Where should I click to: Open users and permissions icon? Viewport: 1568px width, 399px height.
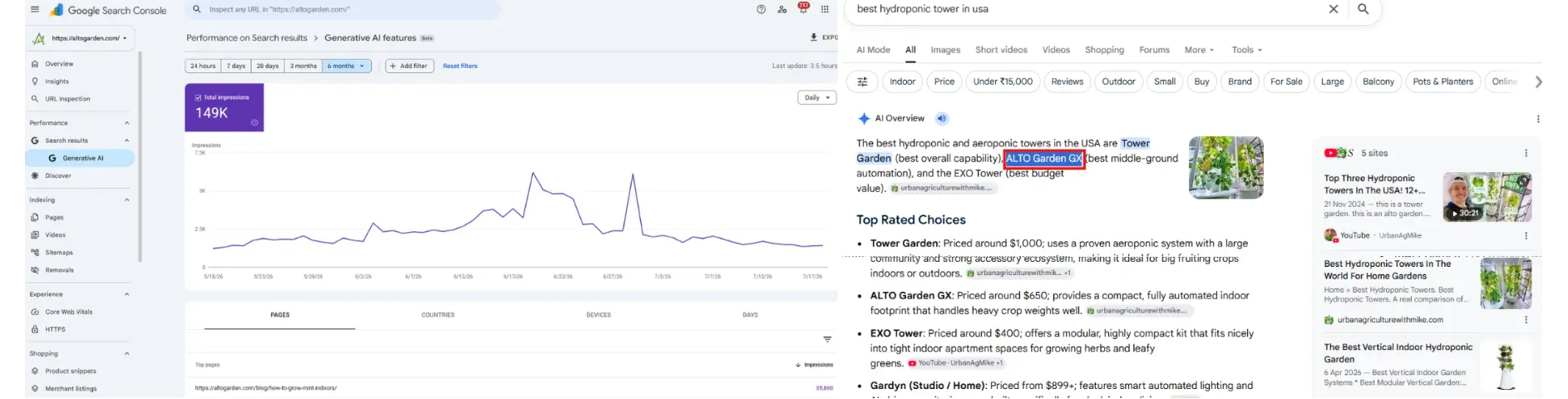[782, 10]
